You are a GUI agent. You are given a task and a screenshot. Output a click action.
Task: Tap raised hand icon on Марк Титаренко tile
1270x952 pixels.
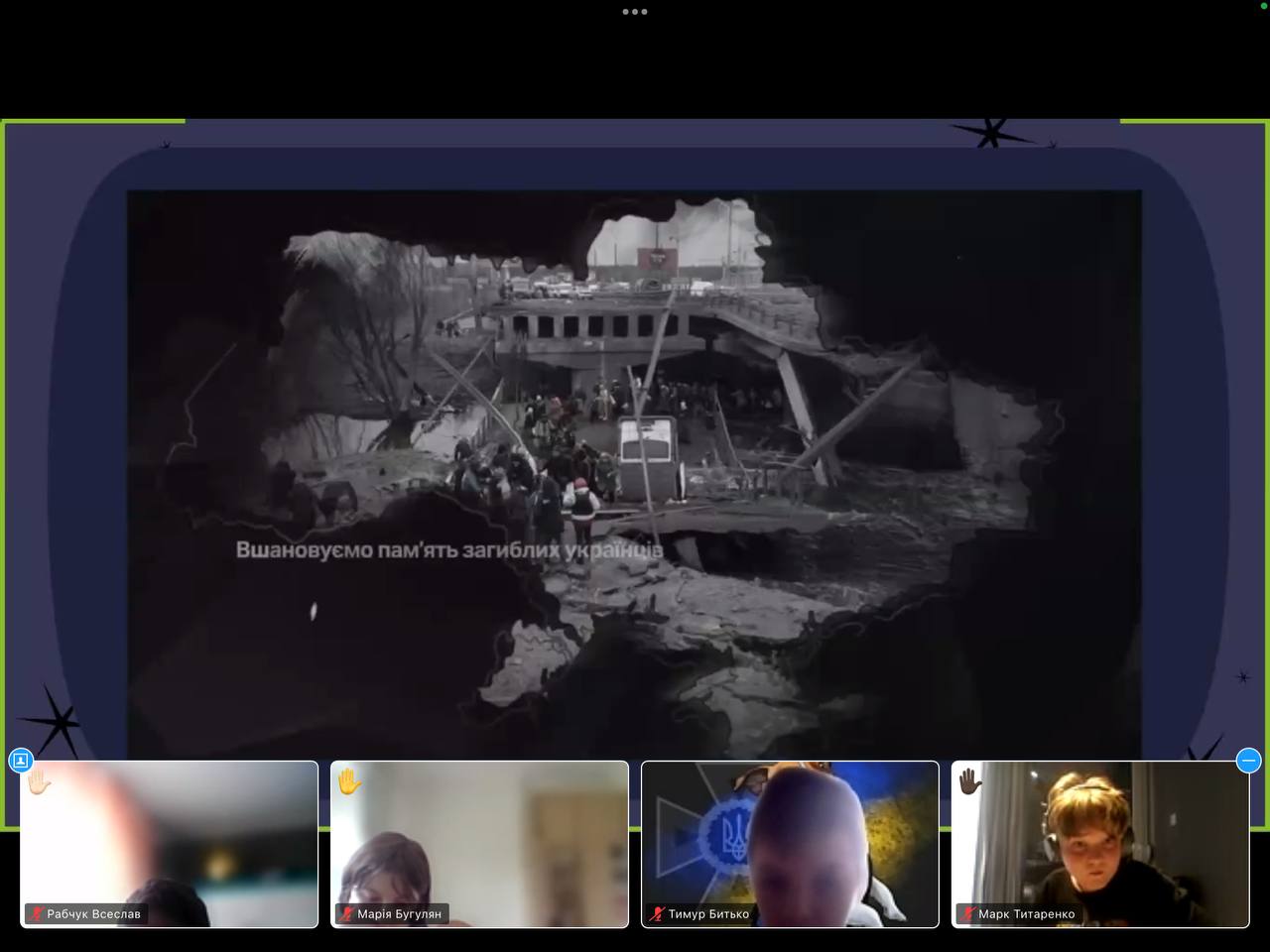970,783
